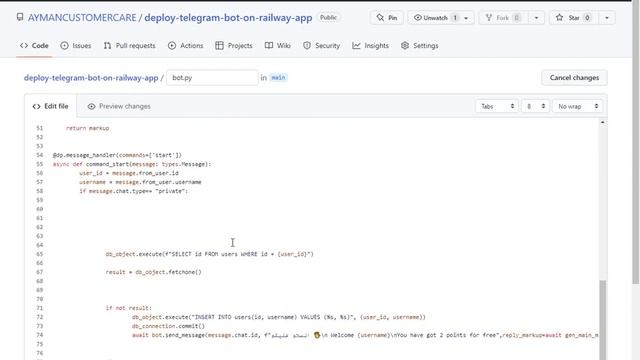Open the Insights tab
Image resolution: width=640 pixels, height=360 pixels.
370,46
